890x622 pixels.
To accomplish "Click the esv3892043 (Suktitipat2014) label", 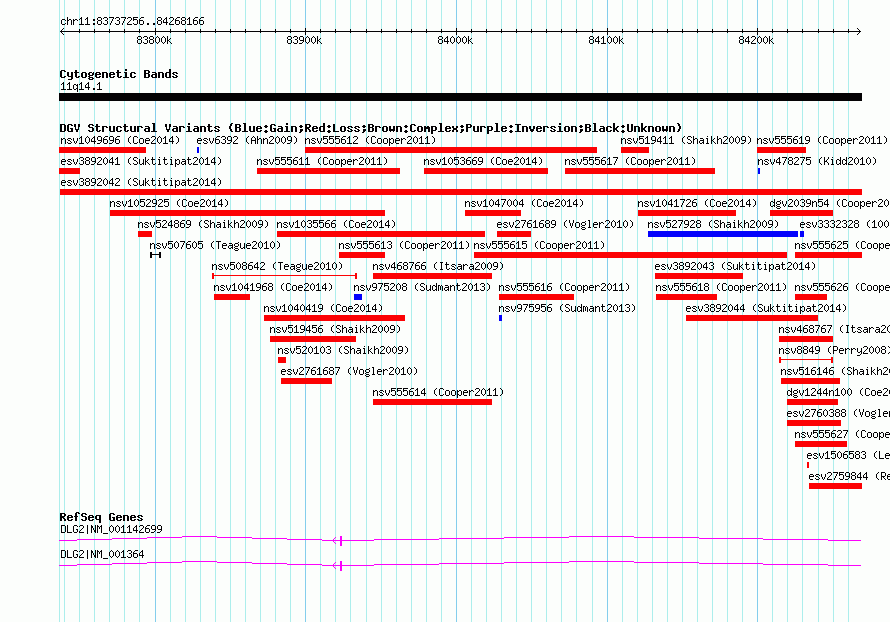I will point(735,266).
